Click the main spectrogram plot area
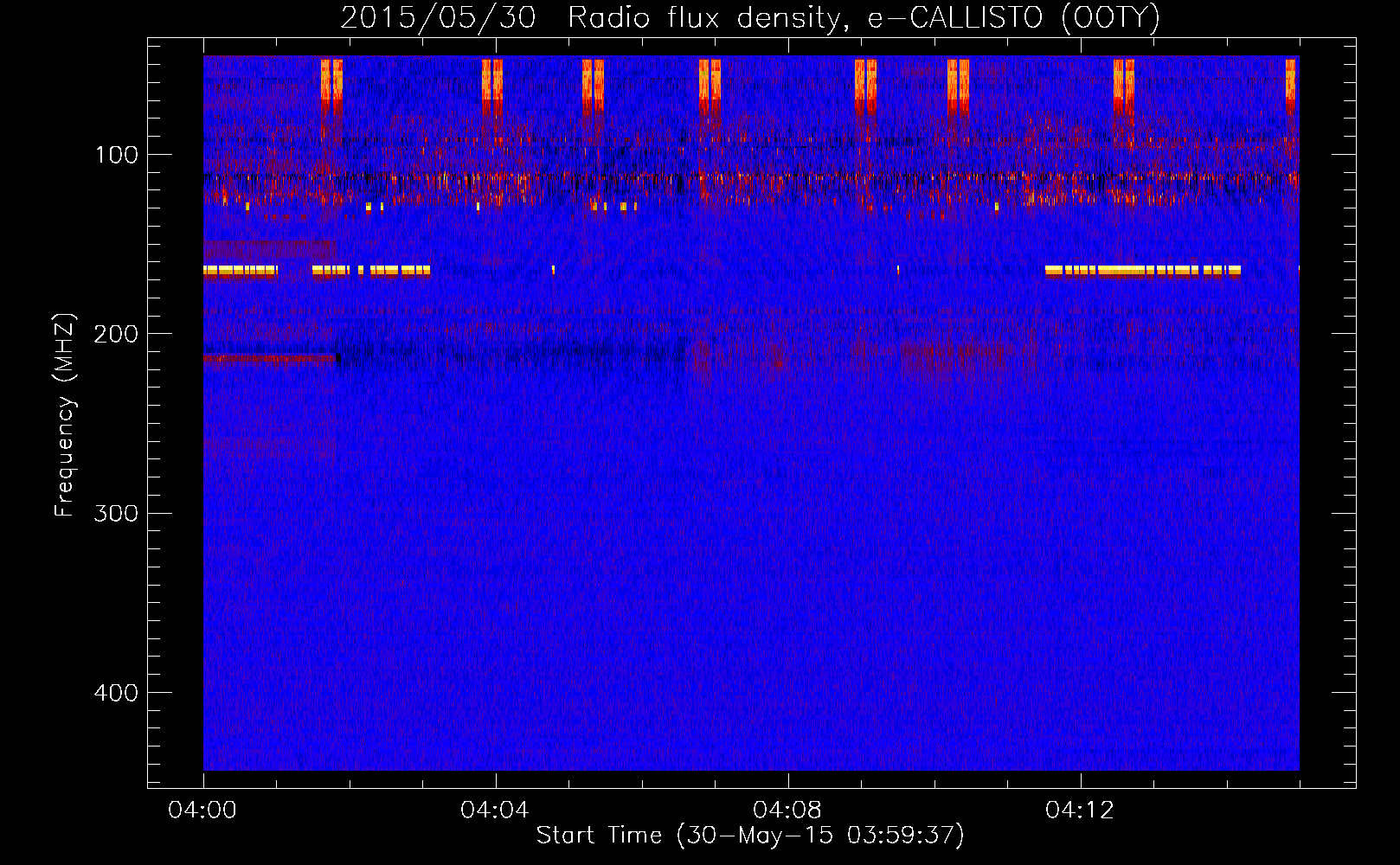This screenshot has height=865, width=1400. 751,413
